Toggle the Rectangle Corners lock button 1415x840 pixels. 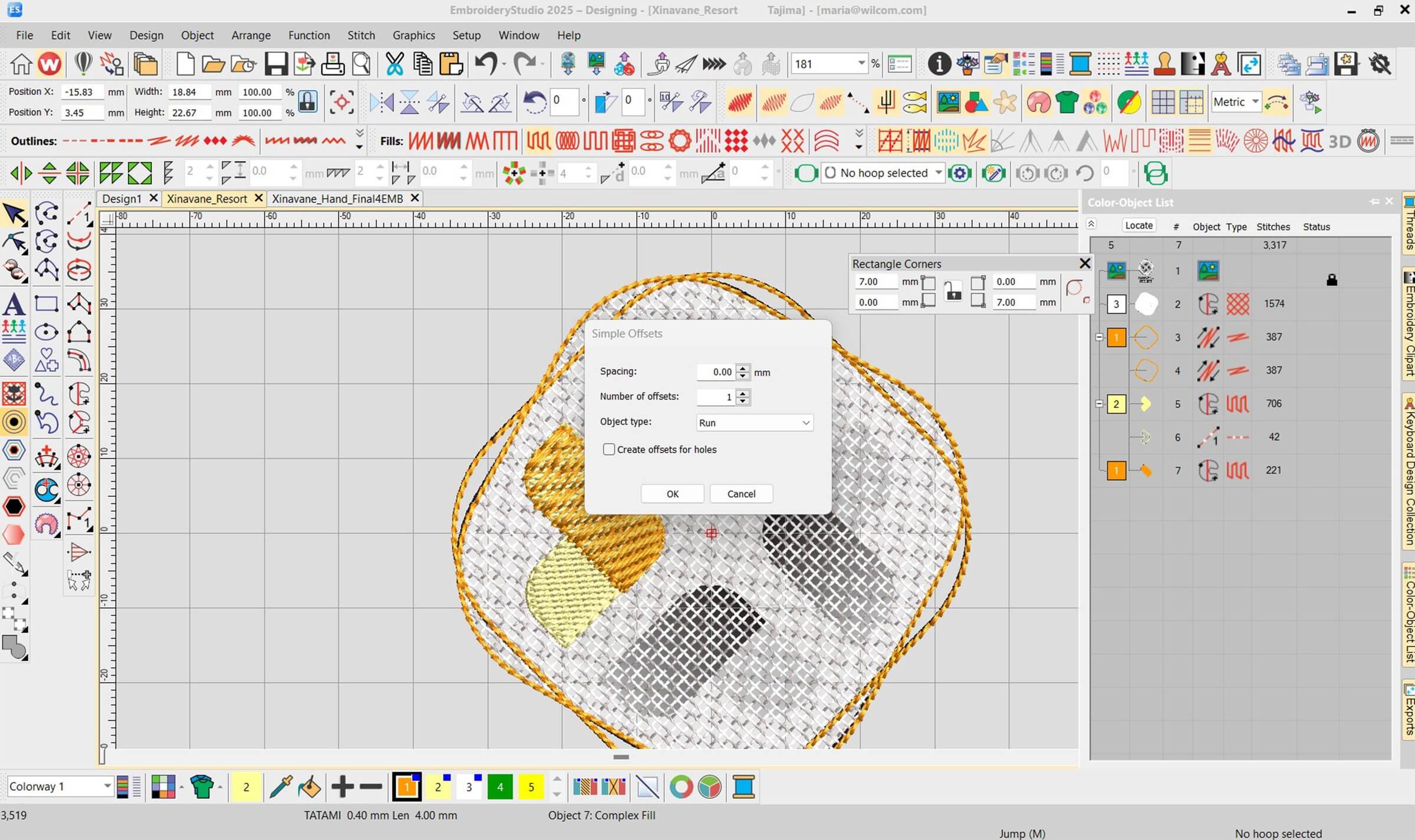coord(953,291)
